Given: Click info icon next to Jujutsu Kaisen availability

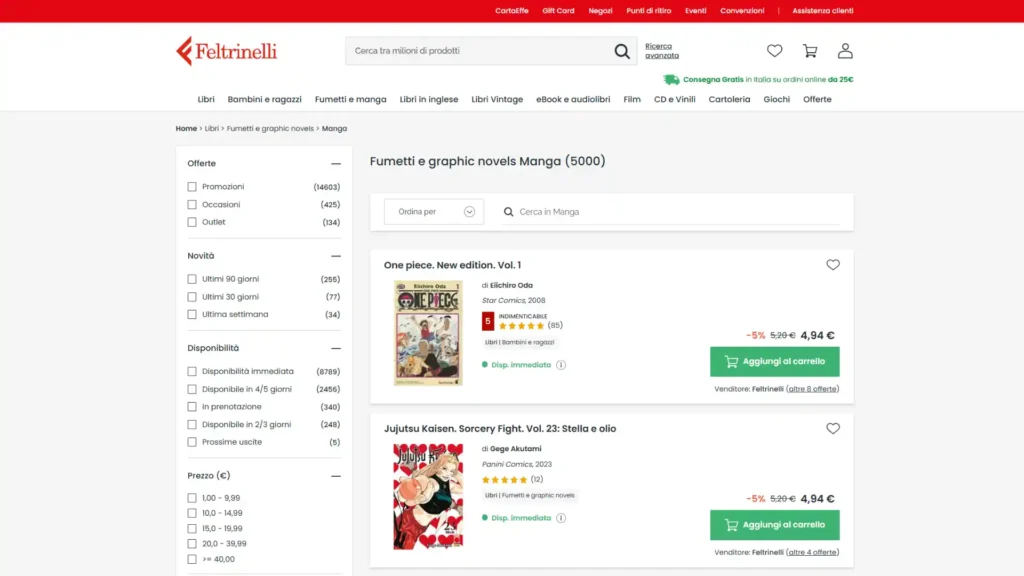Looking at the screenshot, I should [x=561, y=518].
